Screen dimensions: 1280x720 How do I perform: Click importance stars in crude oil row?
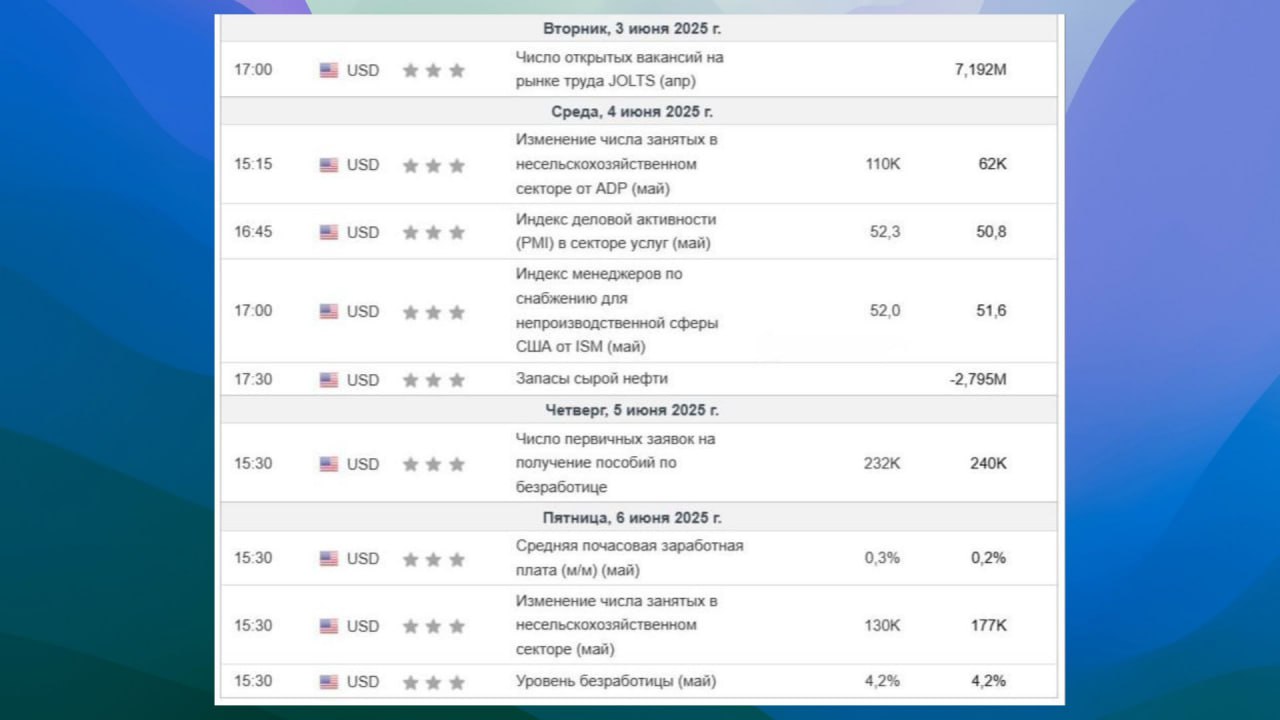click(x=434, y=380)
